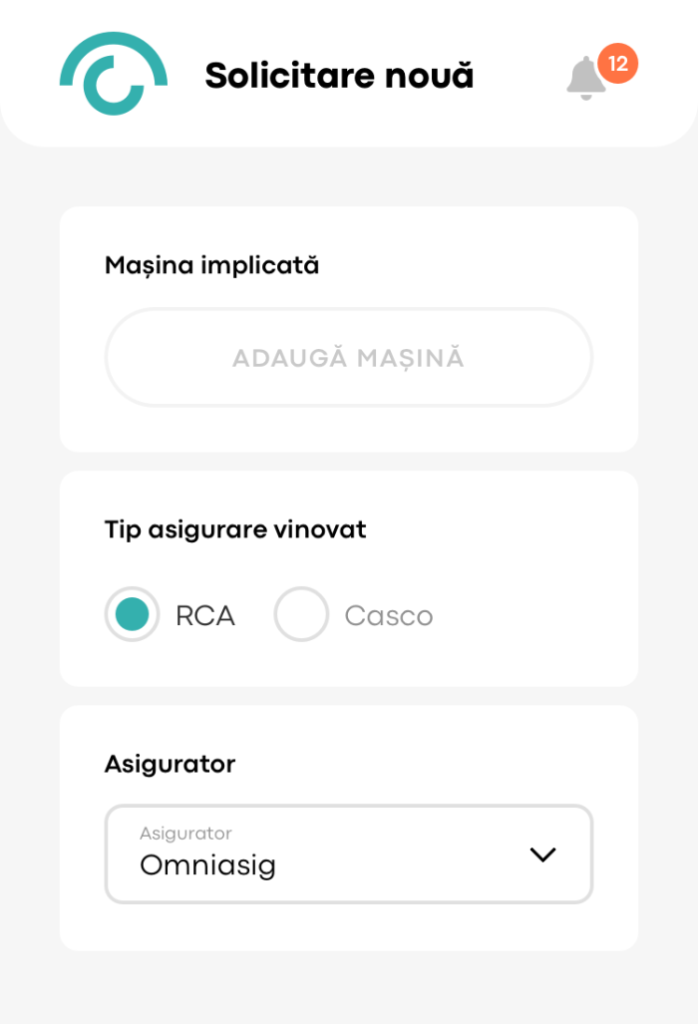Click the orange 12 notification badge

tap(617, 64)
